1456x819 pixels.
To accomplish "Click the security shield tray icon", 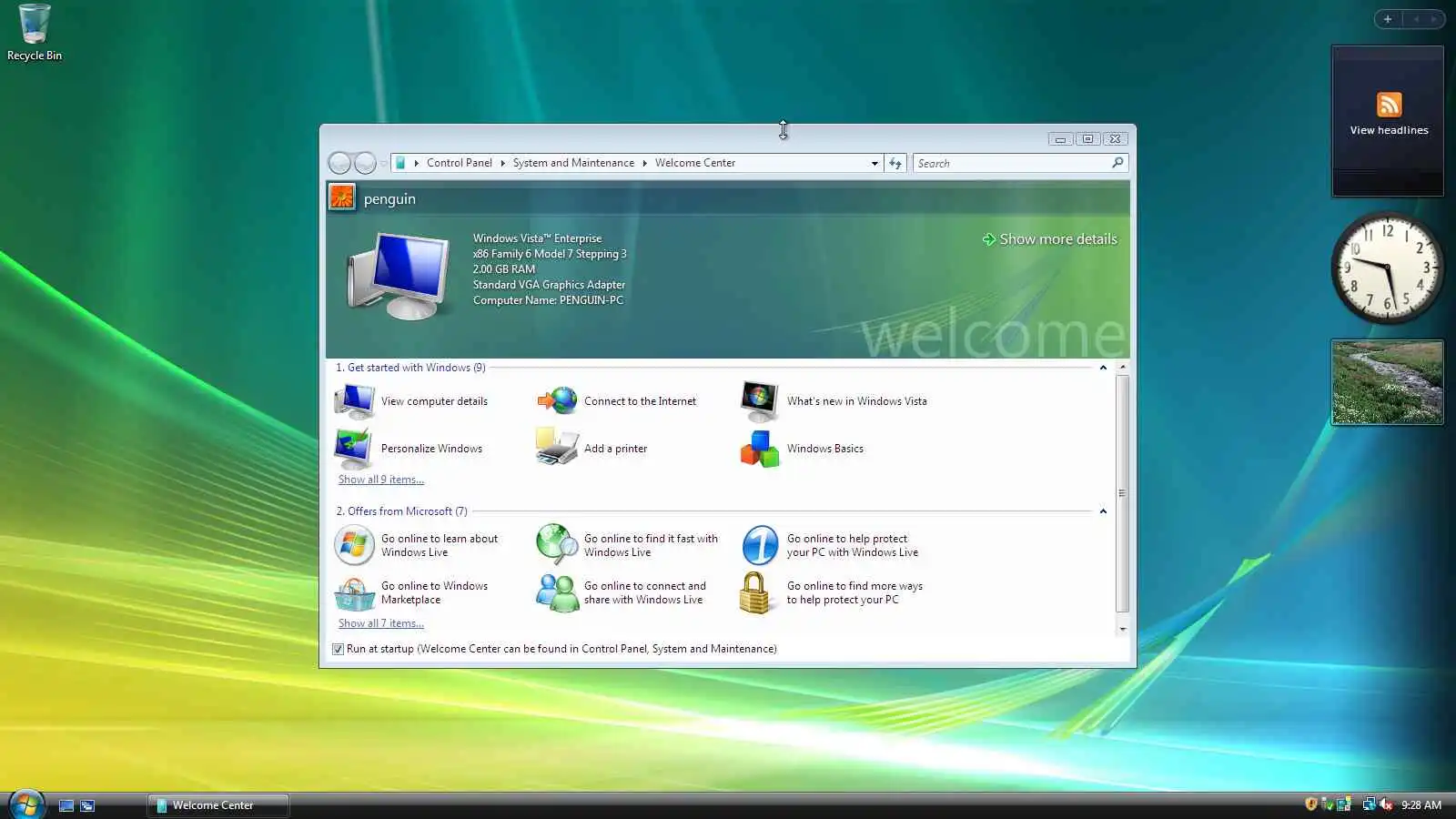I will click(1310, 804).
